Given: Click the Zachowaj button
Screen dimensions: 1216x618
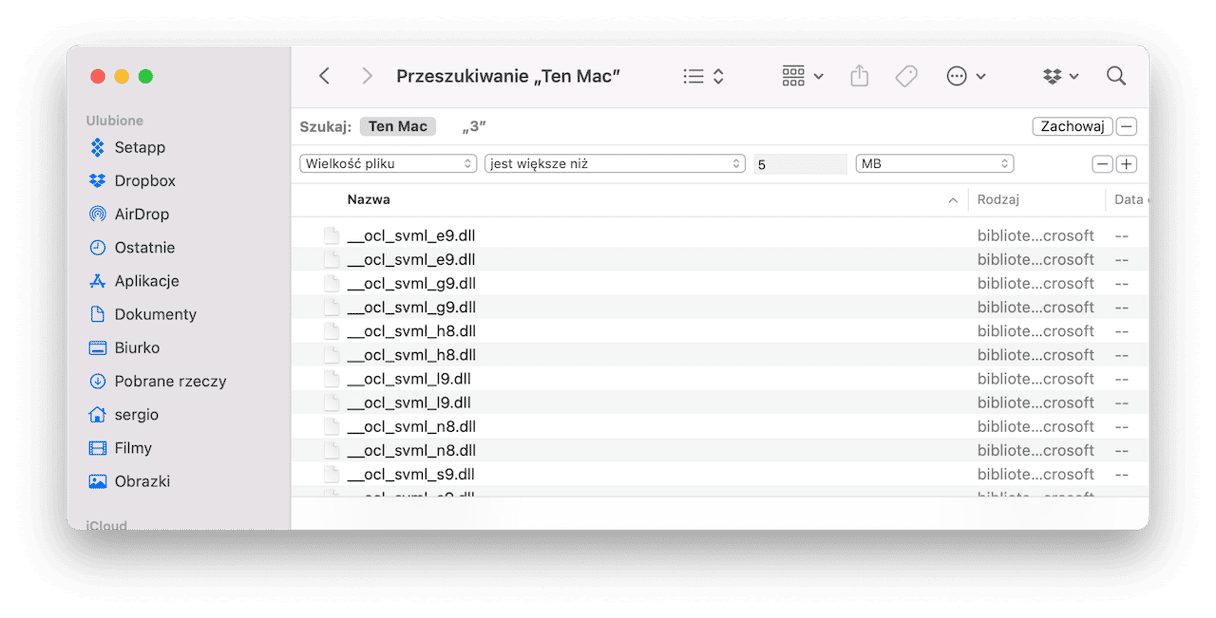Looking at the screenshot, I should (1072, 127).
